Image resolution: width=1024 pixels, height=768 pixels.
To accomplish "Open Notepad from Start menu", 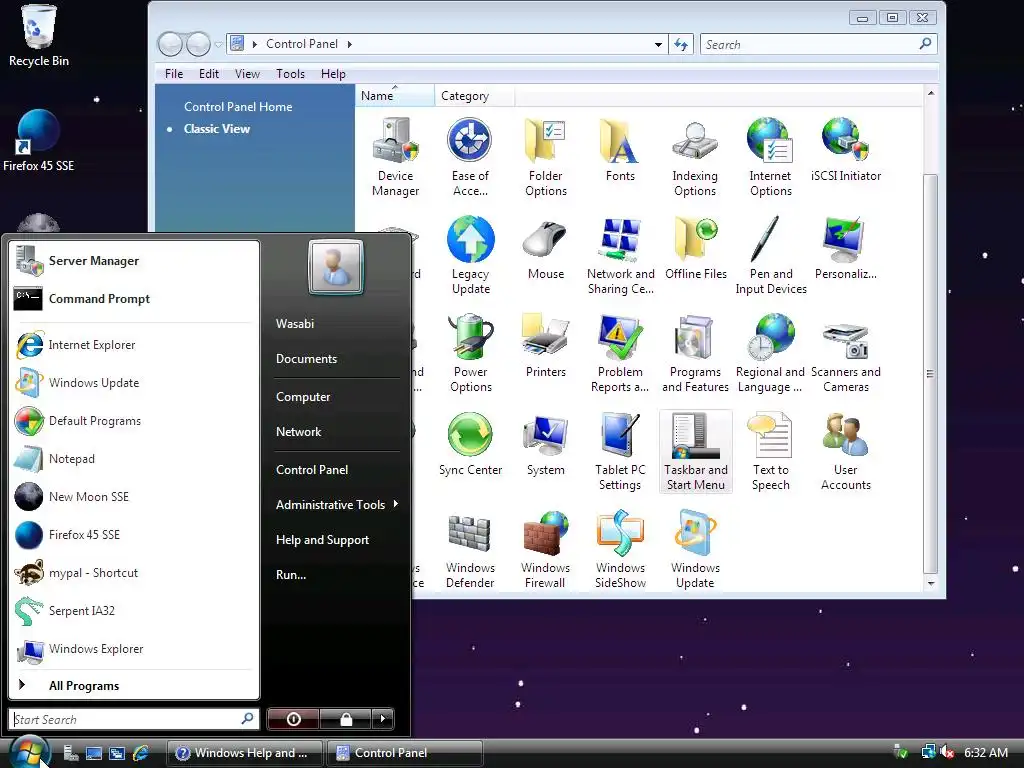I will (x=134, y=458).
